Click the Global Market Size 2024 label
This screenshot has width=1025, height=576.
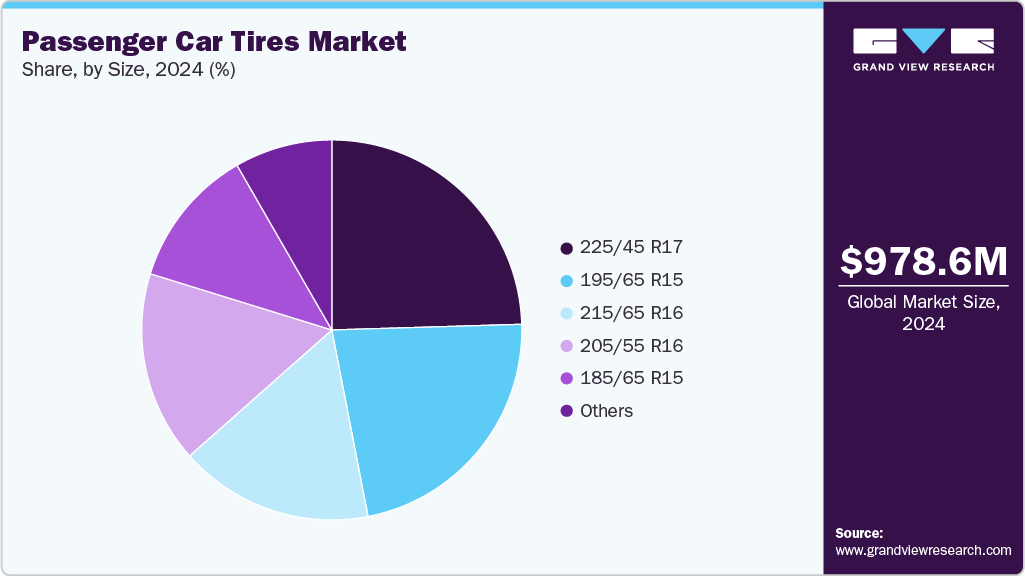pos(922,313)
